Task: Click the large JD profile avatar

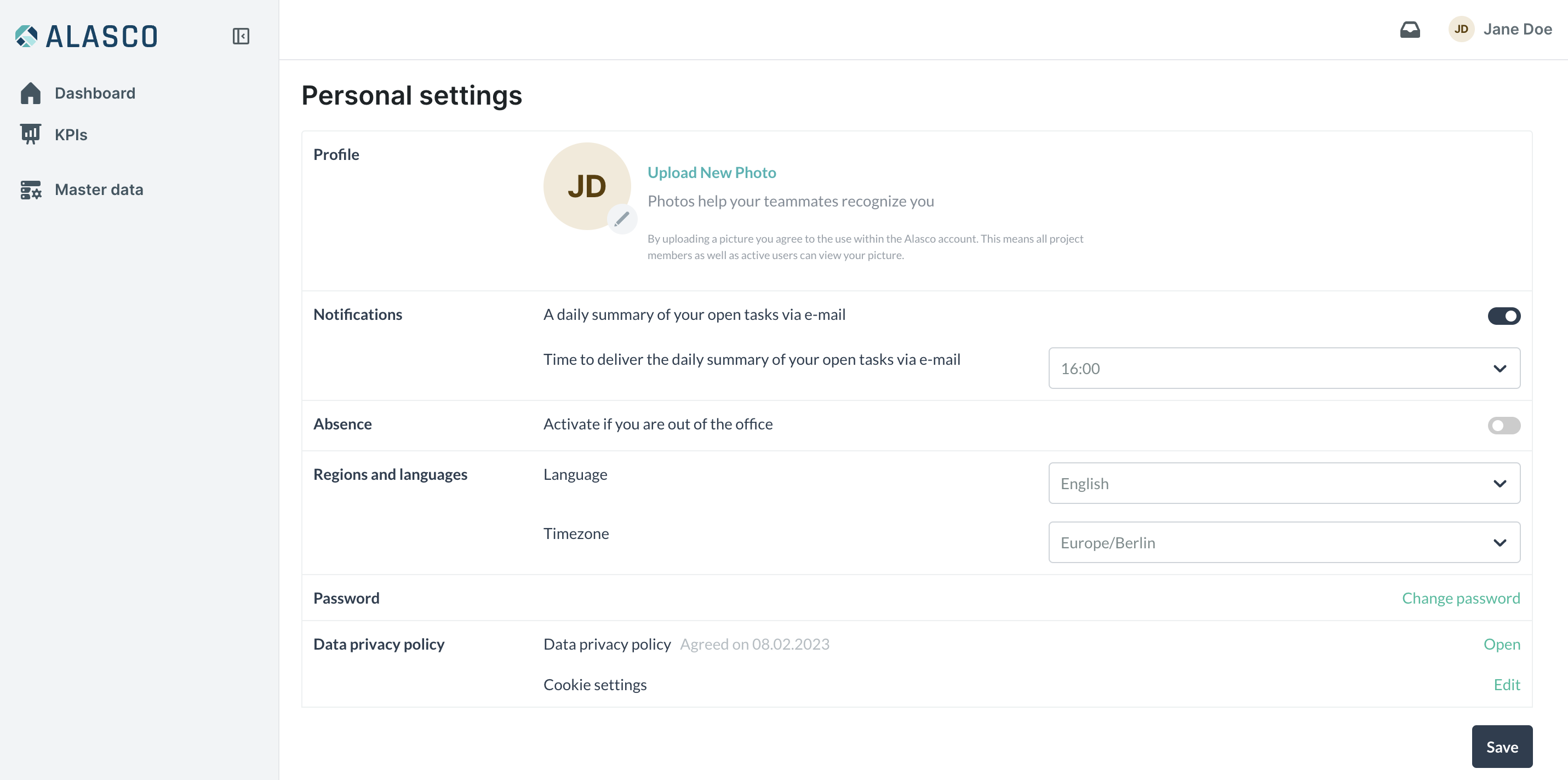Action: point(587,186)
